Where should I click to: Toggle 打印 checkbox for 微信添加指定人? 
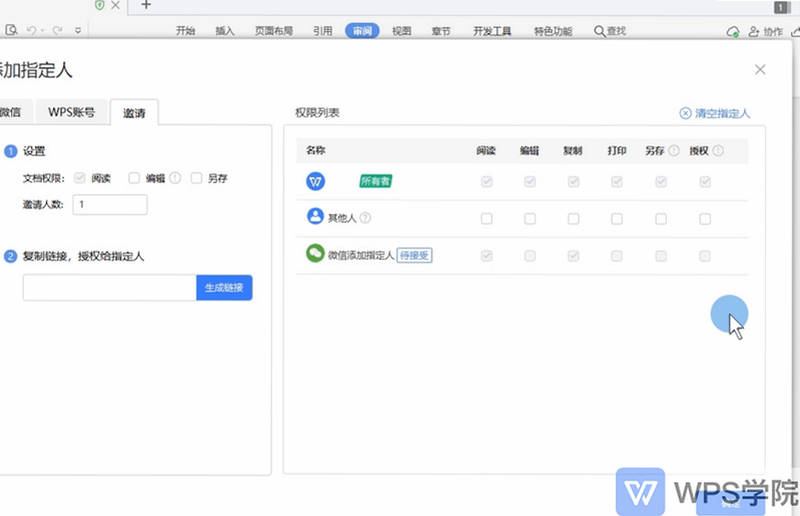point(617,256)
